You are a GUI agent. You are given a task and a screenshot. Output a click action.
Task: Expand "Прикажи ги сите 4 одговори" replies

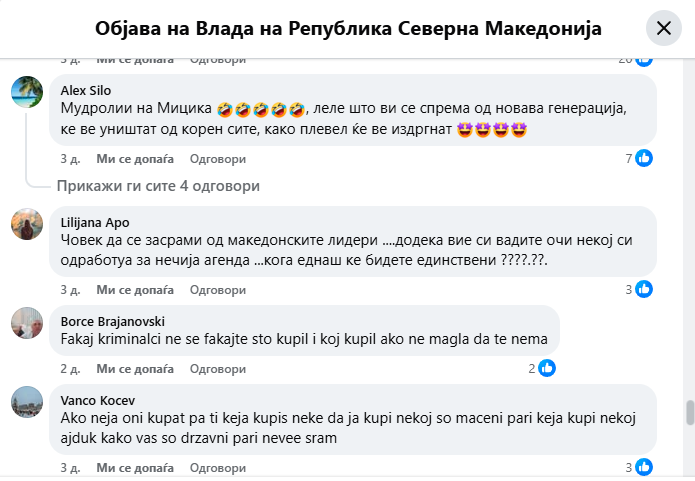pos(158,186)
